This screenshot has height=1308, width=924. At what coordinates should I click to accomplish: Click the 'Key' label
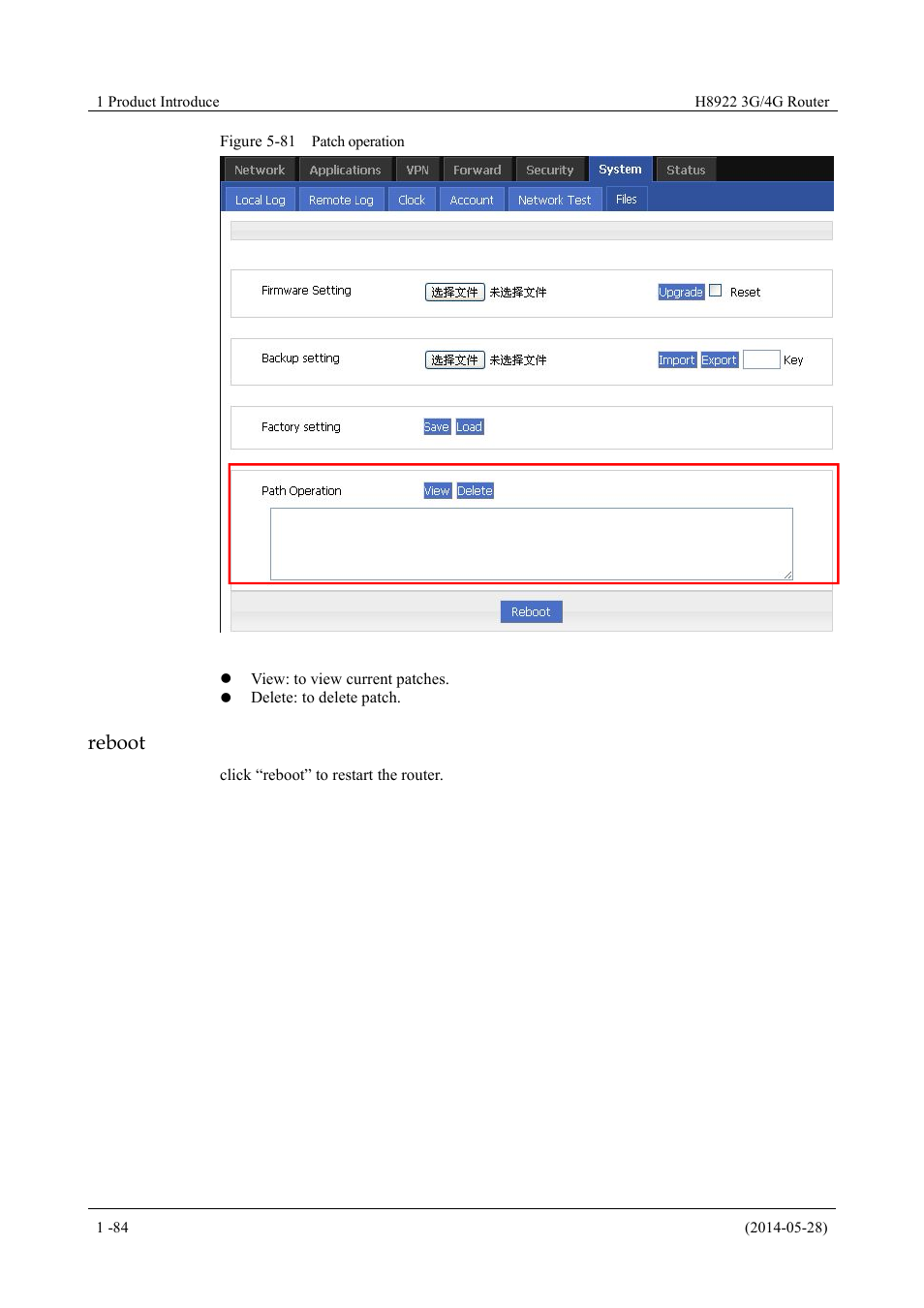point(793,360)
